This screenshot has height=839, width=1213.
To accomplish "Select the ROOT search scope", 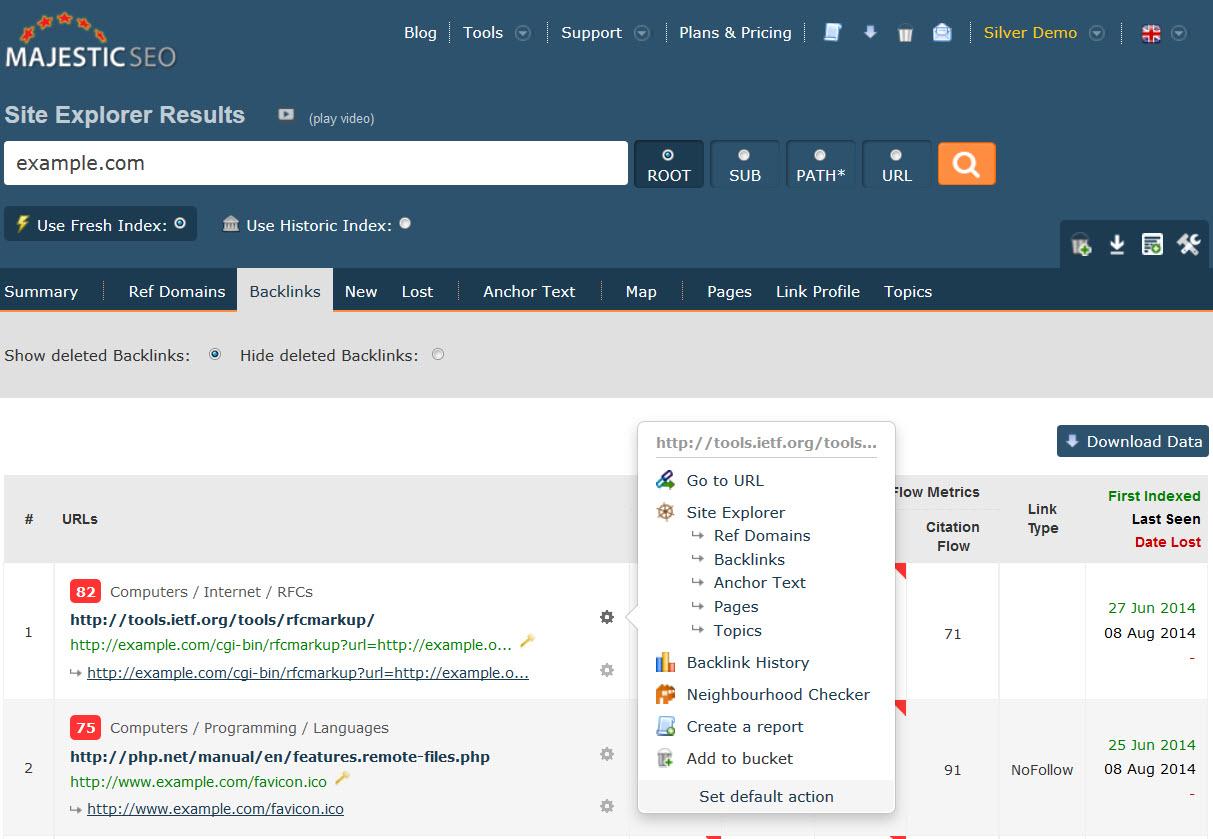I will click(x=669, y=164).
